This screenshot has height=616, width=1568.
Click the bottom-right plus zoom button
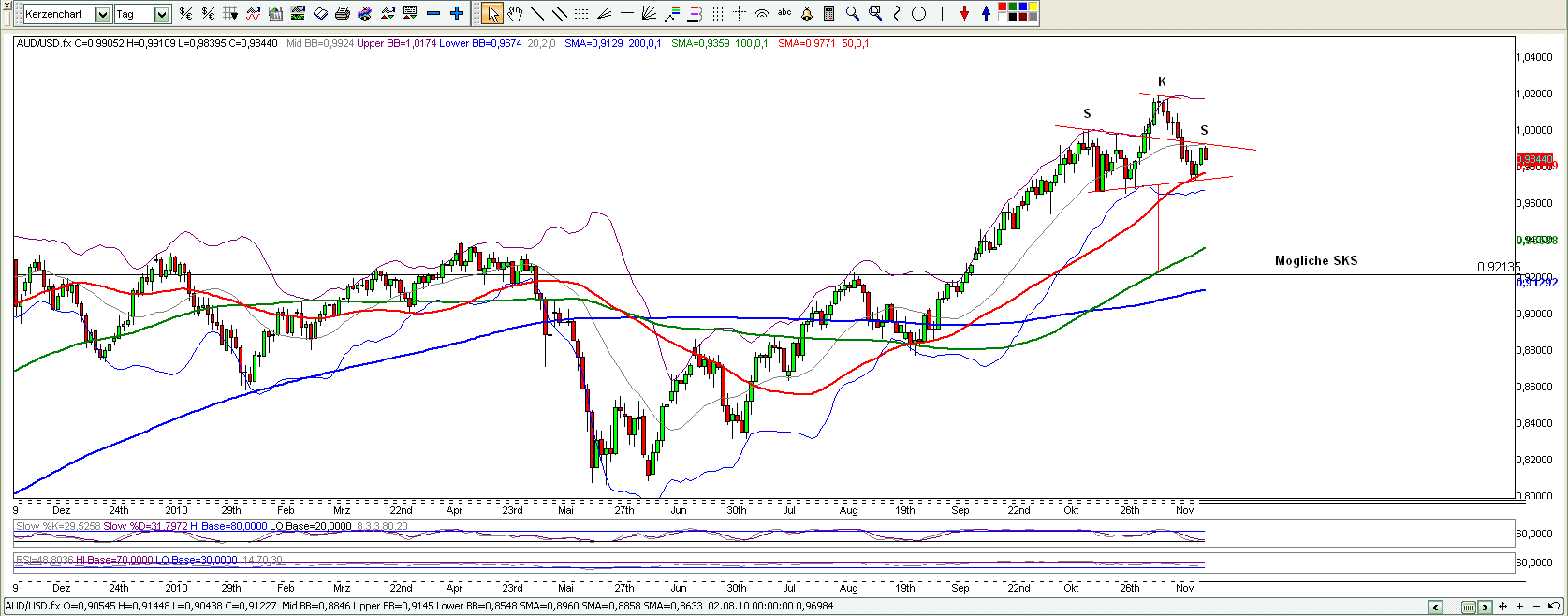pyautogui.click(x=1519, y=607)
